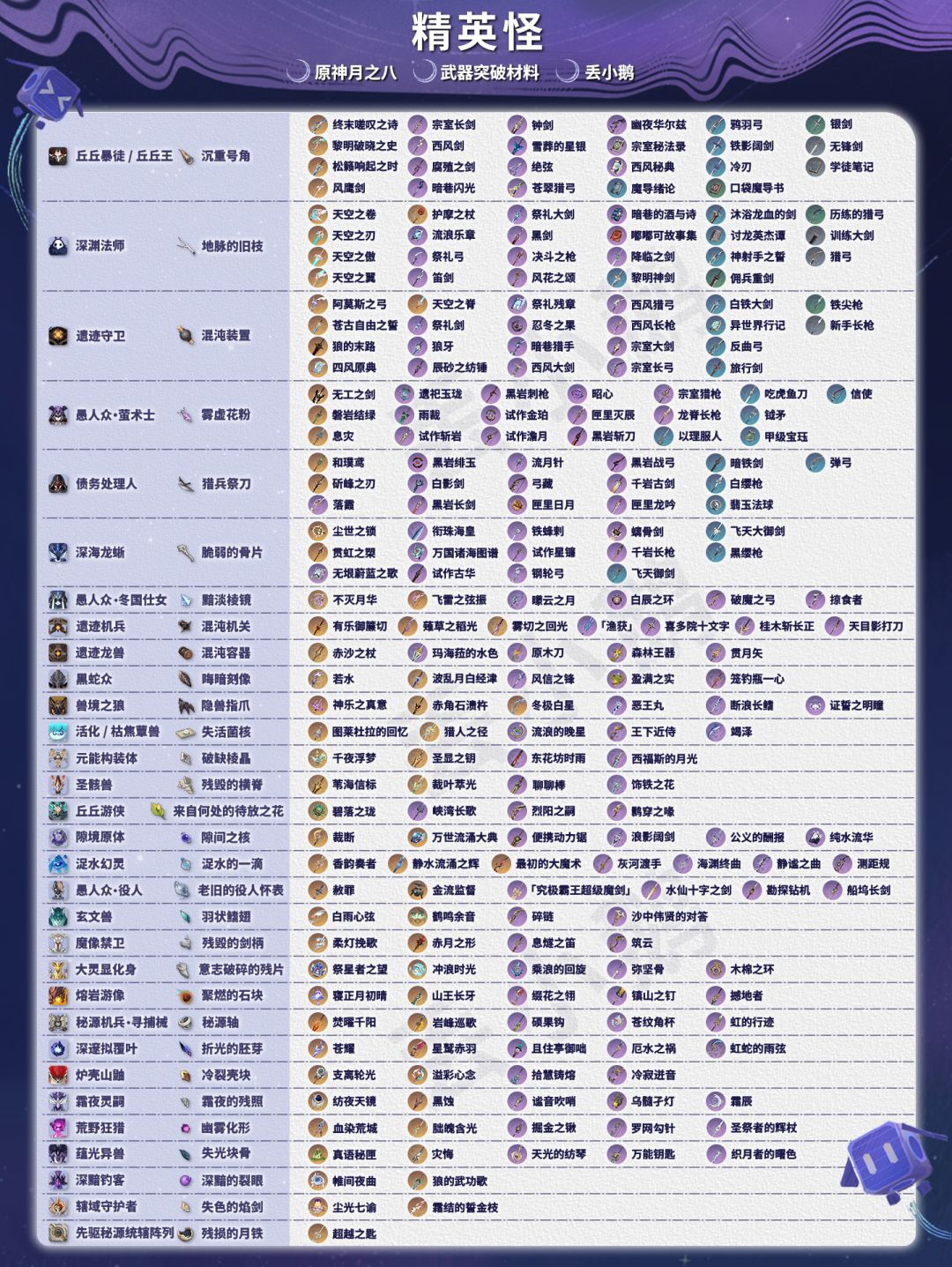The image size is (952, 1267).
Task: Click the 天空之卷 weapon icon
Action: coord(318,214)
